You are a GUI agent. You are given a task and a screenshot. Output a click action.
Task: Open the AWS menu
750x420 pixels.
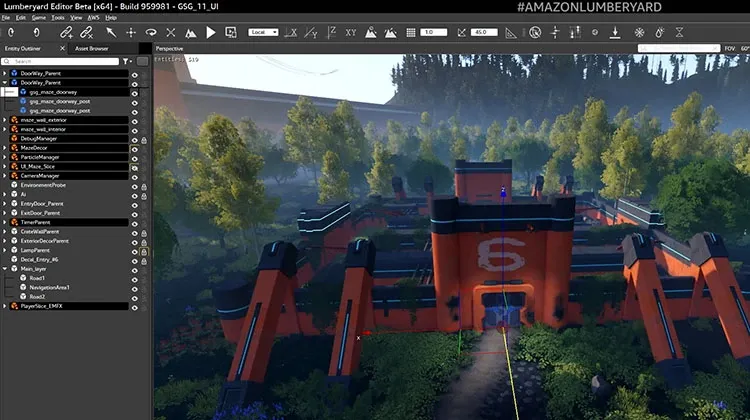click(93, 18)
